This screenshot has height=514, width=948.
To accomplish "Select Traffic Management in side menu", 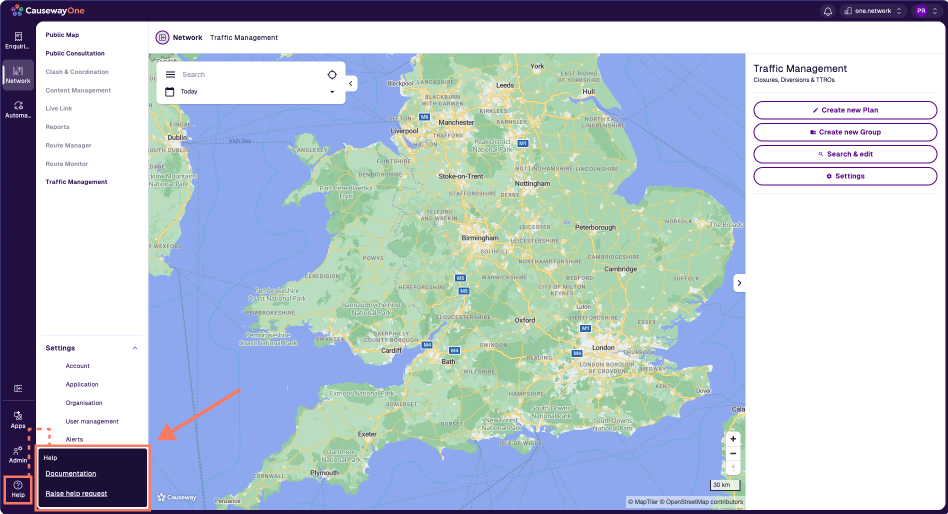I will pyautogui.click(x=76, y=182).
